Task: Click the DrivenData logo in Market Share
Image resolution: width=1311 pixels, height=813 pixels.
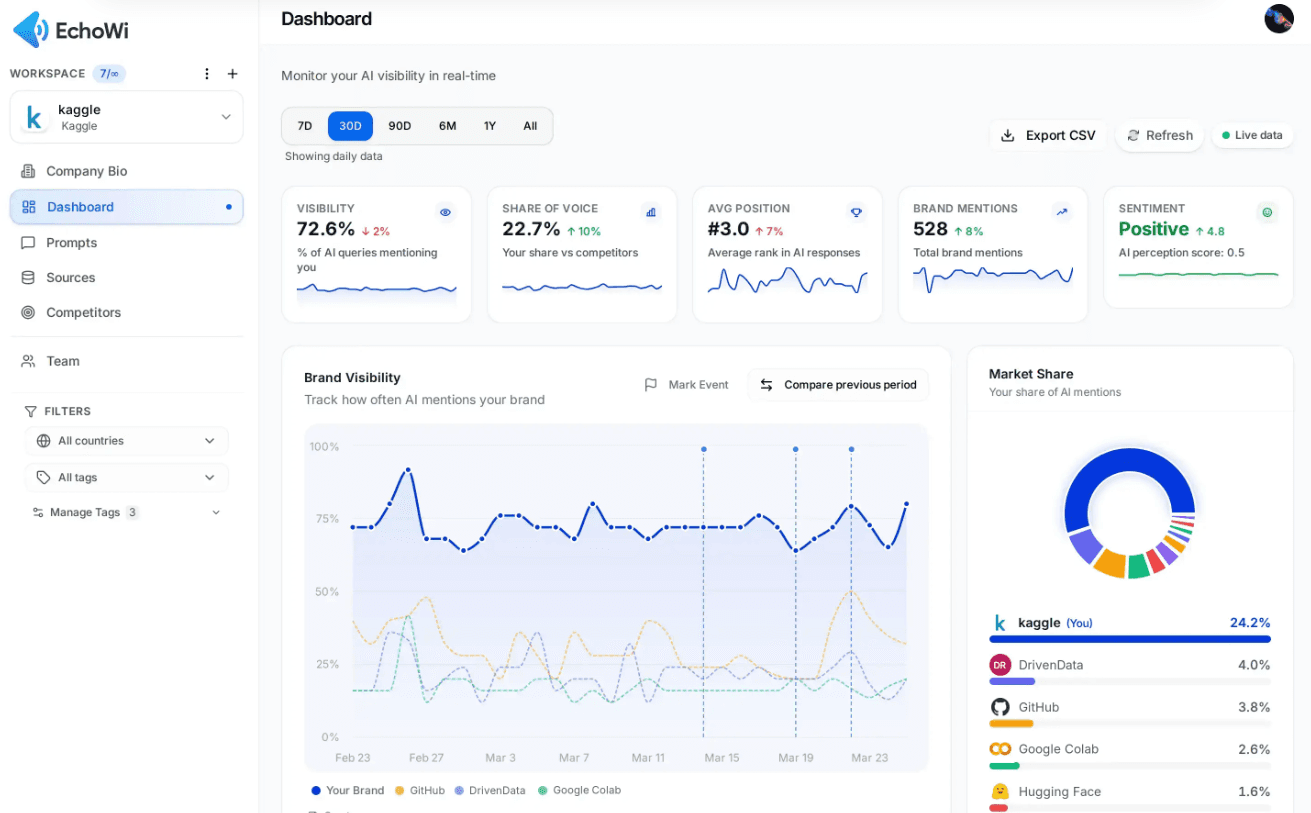Action: [1000, 665]
